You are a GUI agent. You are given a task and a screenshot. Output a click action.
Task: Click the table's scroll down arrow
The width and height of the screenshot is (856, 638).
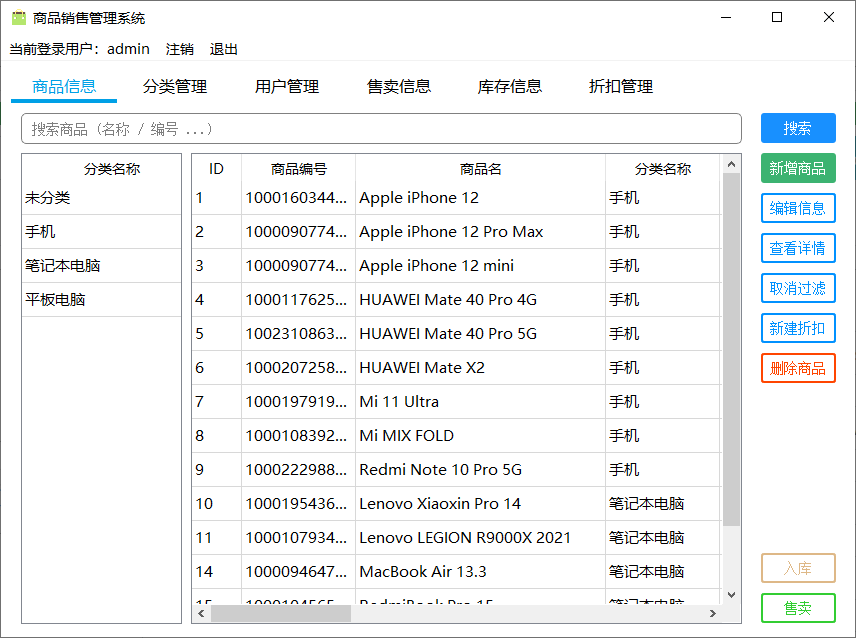point(732,595)
